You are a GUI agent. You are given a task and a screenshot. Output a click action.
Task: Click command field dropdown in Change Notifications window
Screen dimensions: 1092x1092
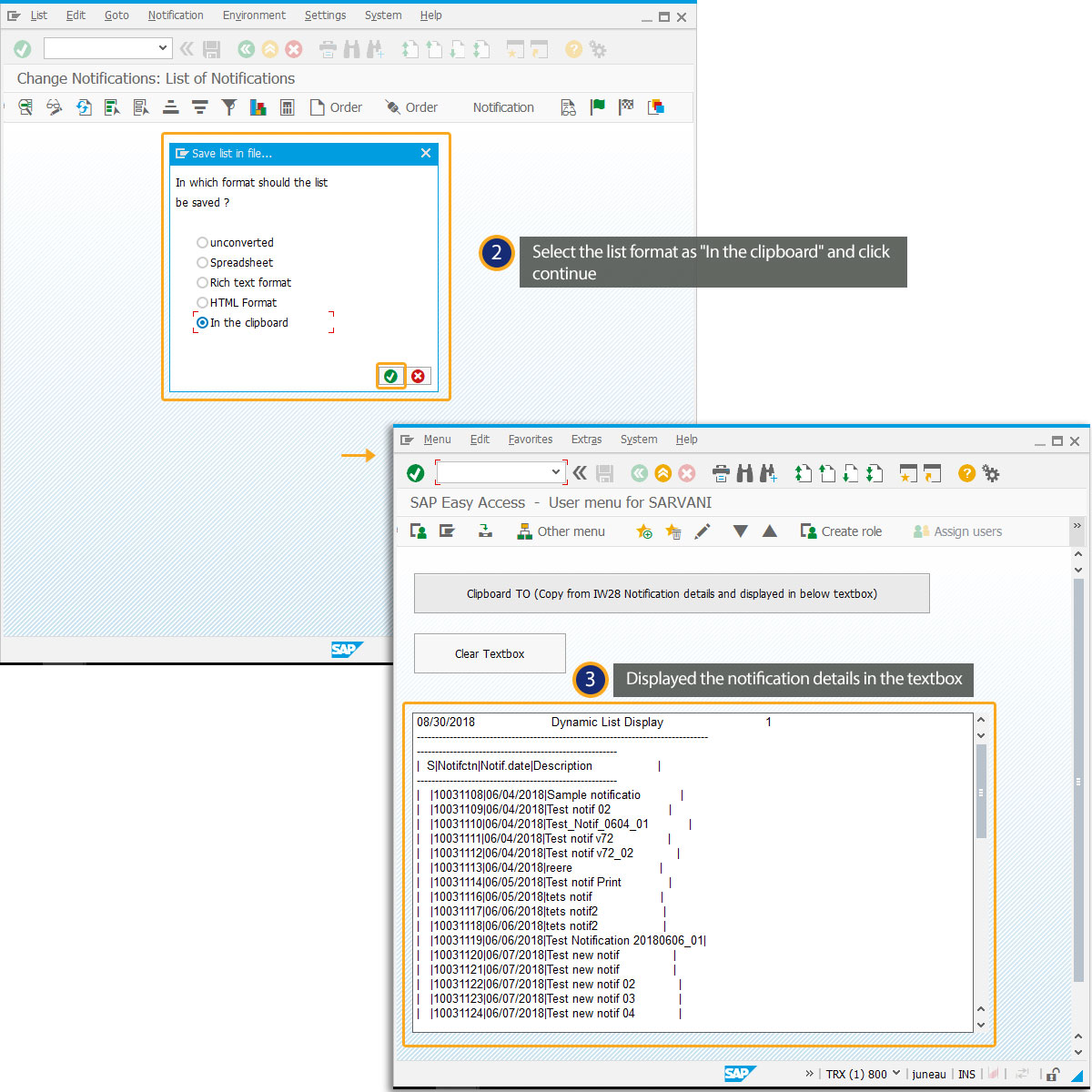pyautogui.click(x=163, y=48)
